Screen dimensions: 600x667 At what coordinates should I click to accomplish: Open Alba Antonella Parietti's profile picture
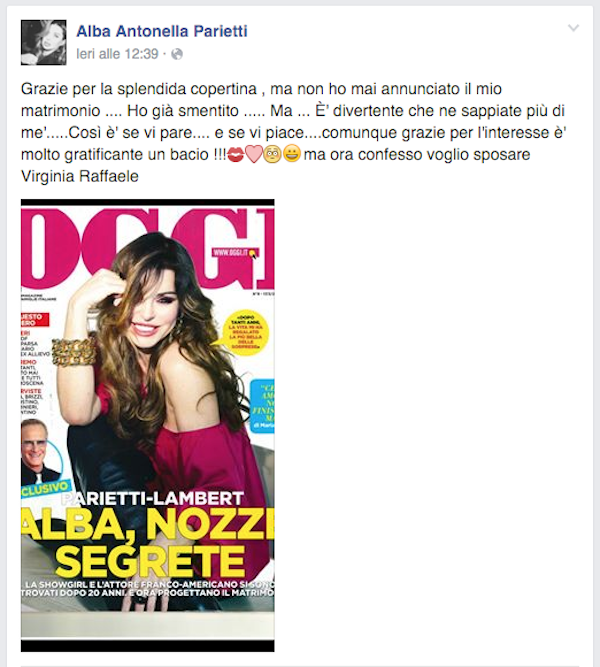pyautogui.click(x=43, y=43)
